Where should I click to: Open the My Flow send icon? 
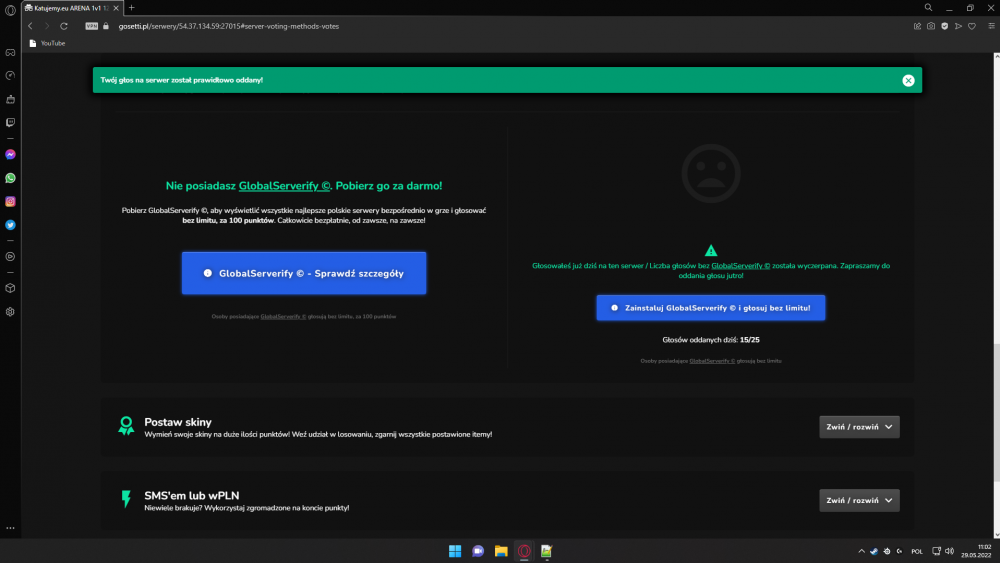point(958,26)
